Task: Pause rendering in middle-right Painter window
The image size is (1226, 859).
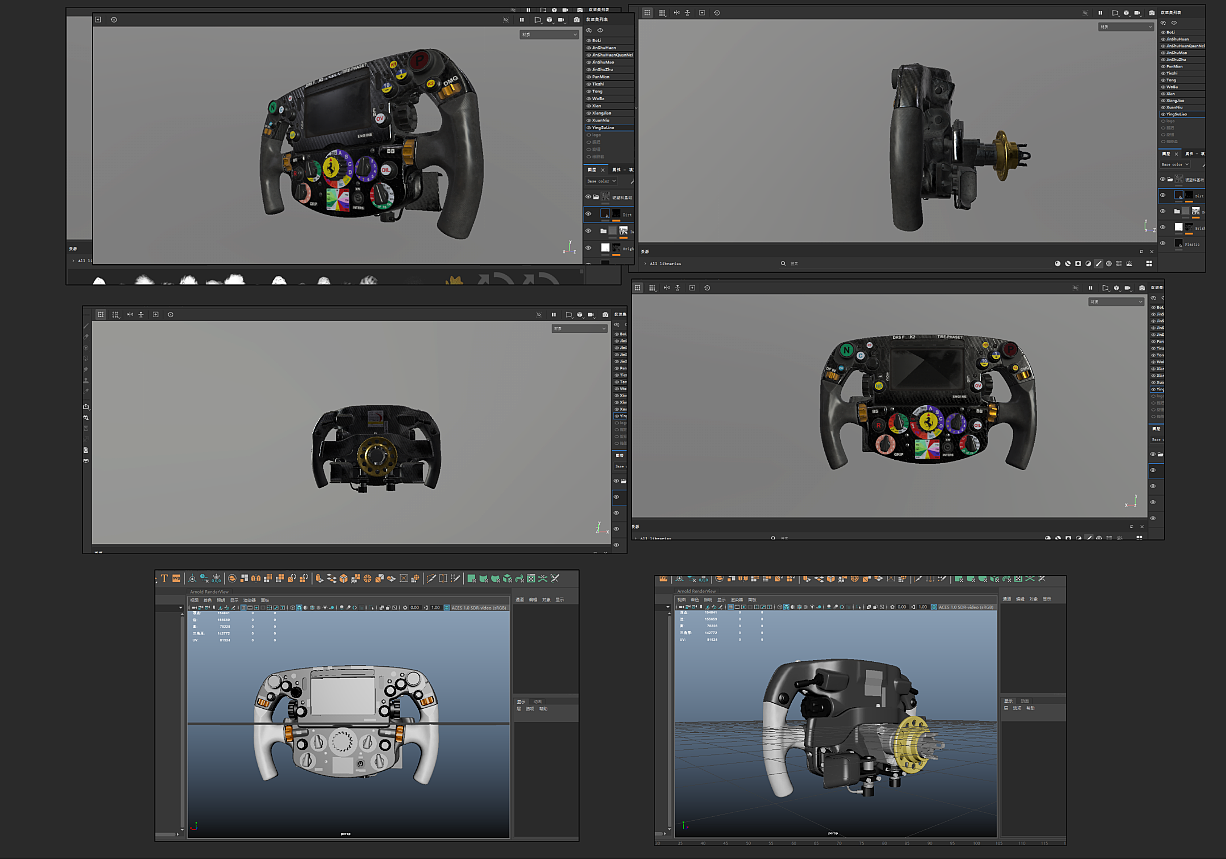Action: point(1090,288)
